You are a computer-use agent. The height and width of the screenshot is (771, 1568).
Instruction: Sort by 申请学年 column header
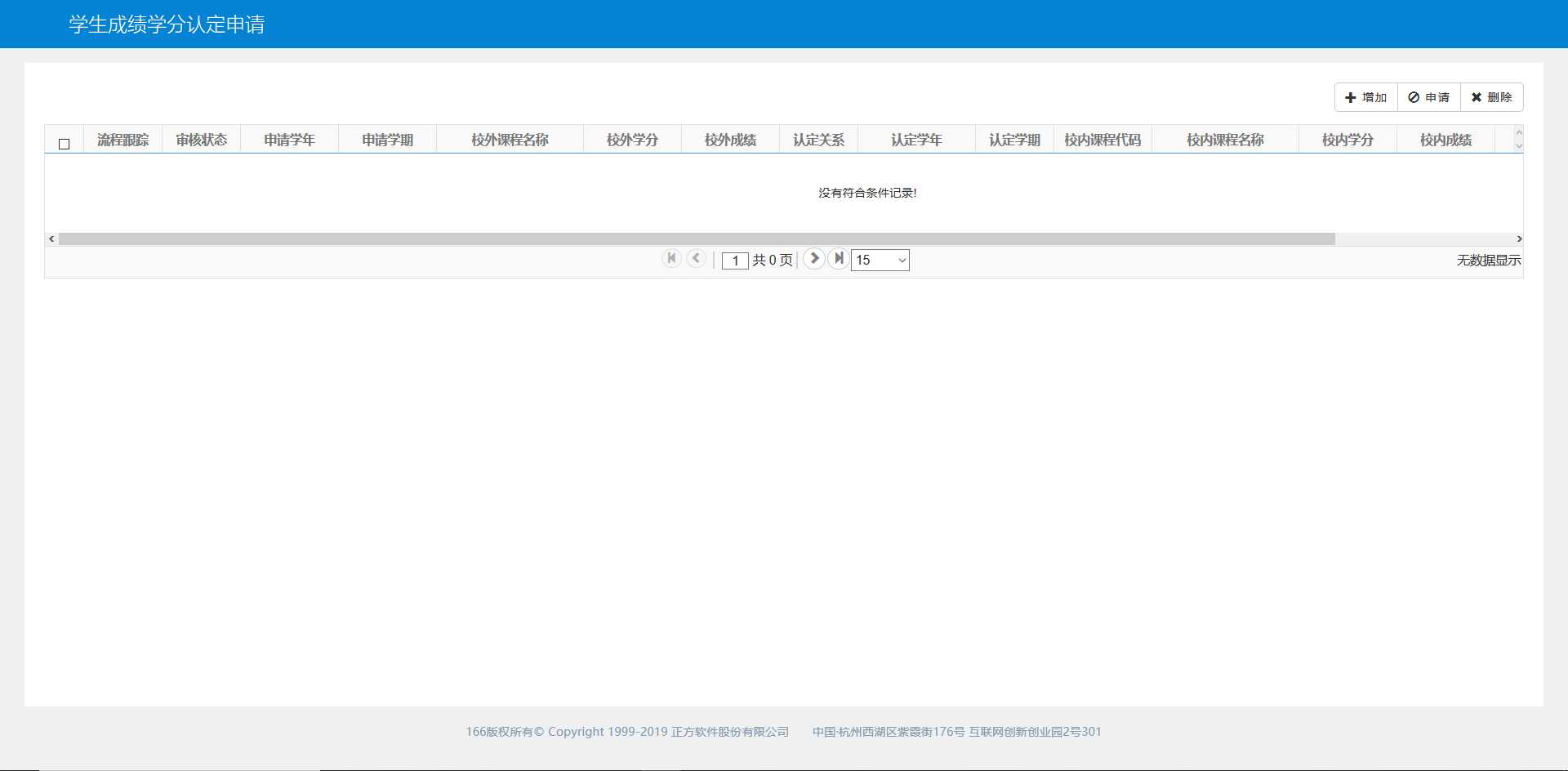pyautogui.click(x=290, y=140)
